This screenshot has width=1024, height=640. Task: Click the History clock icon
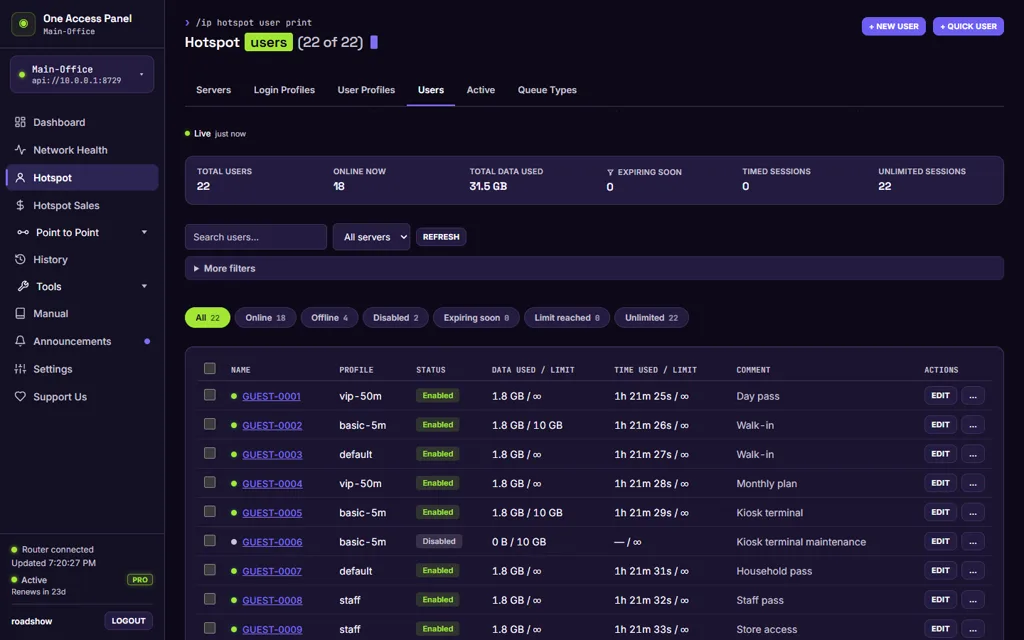point(20,259)
